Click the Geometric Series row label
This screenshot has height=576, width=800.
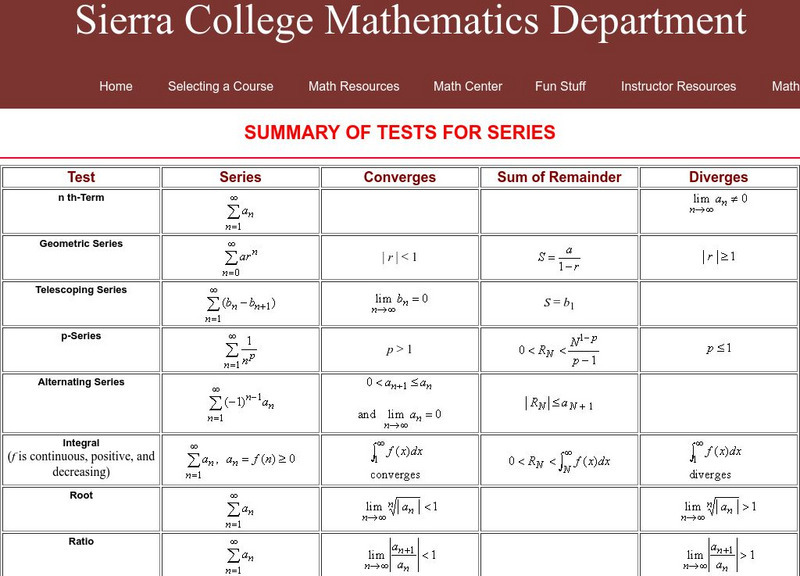tap(81, 243)
